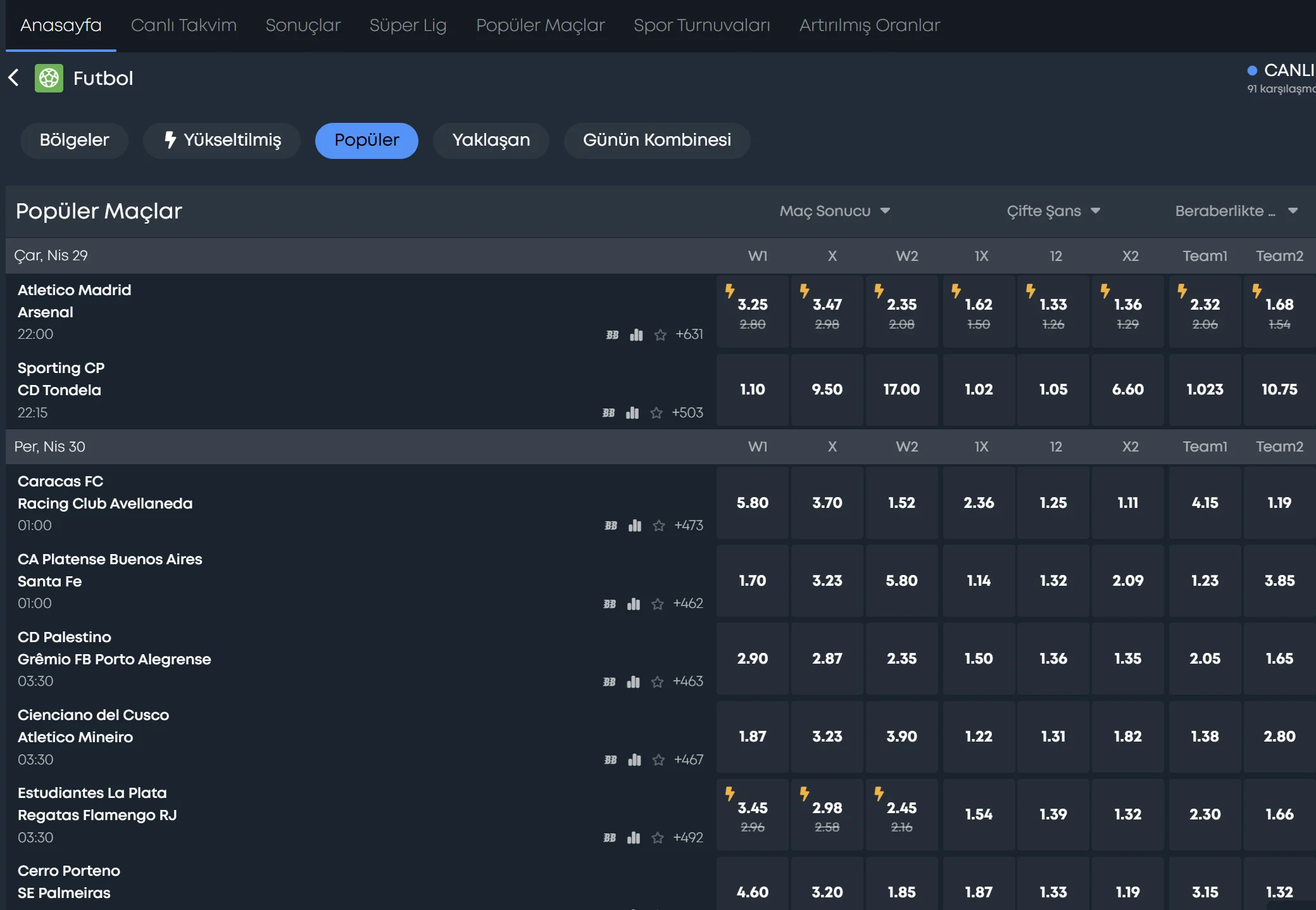Star the CD Palestino vs Grêmio match
The image size is (1316, 910).
[657, 681]
